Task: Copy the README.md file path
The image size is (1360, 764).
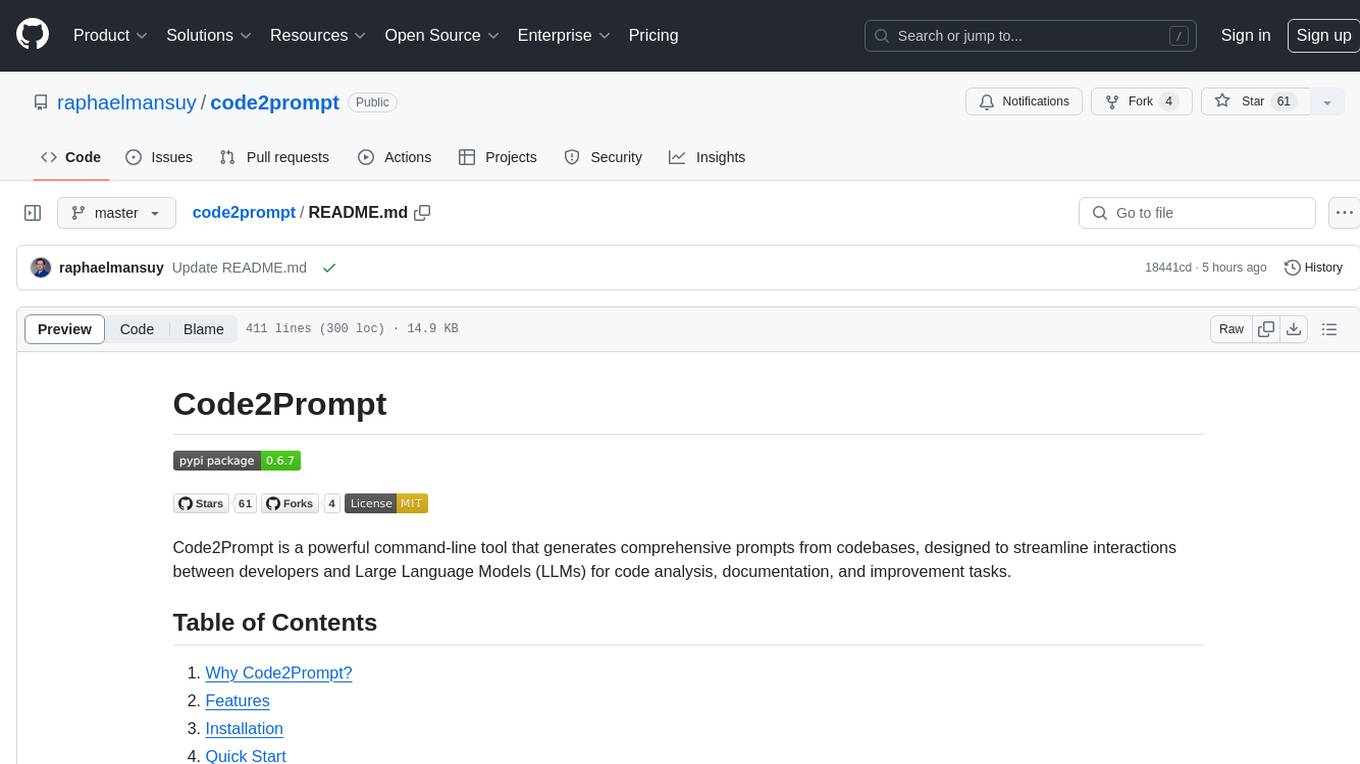Action: pos(422,213)
